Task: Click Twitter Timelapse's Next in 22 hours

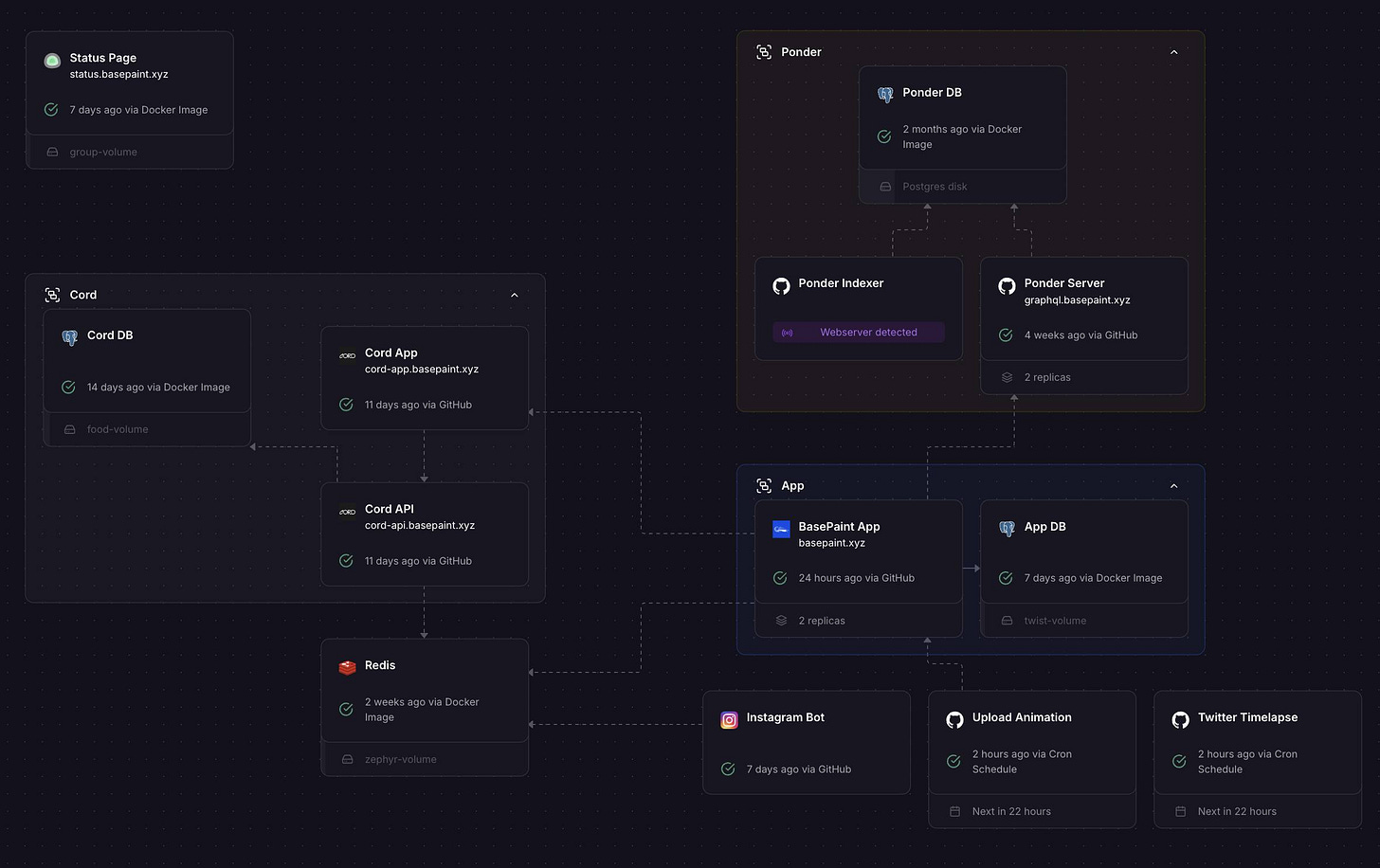Action: pos(1237,811)
